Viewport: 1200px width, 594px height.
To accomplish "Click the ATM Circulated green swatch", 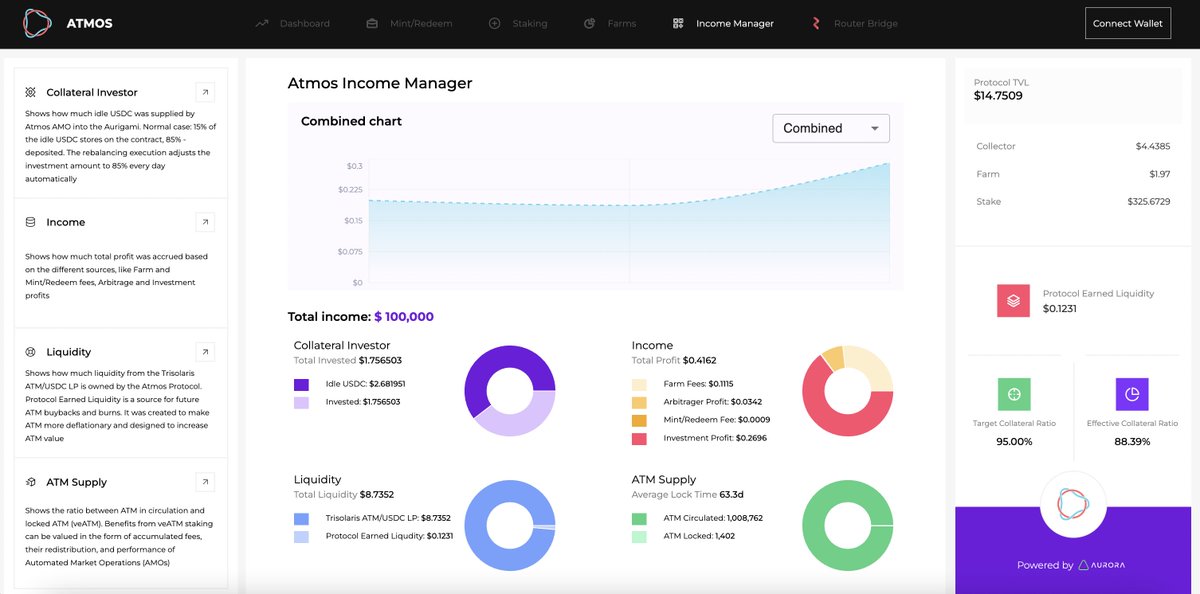I will 640,519.
